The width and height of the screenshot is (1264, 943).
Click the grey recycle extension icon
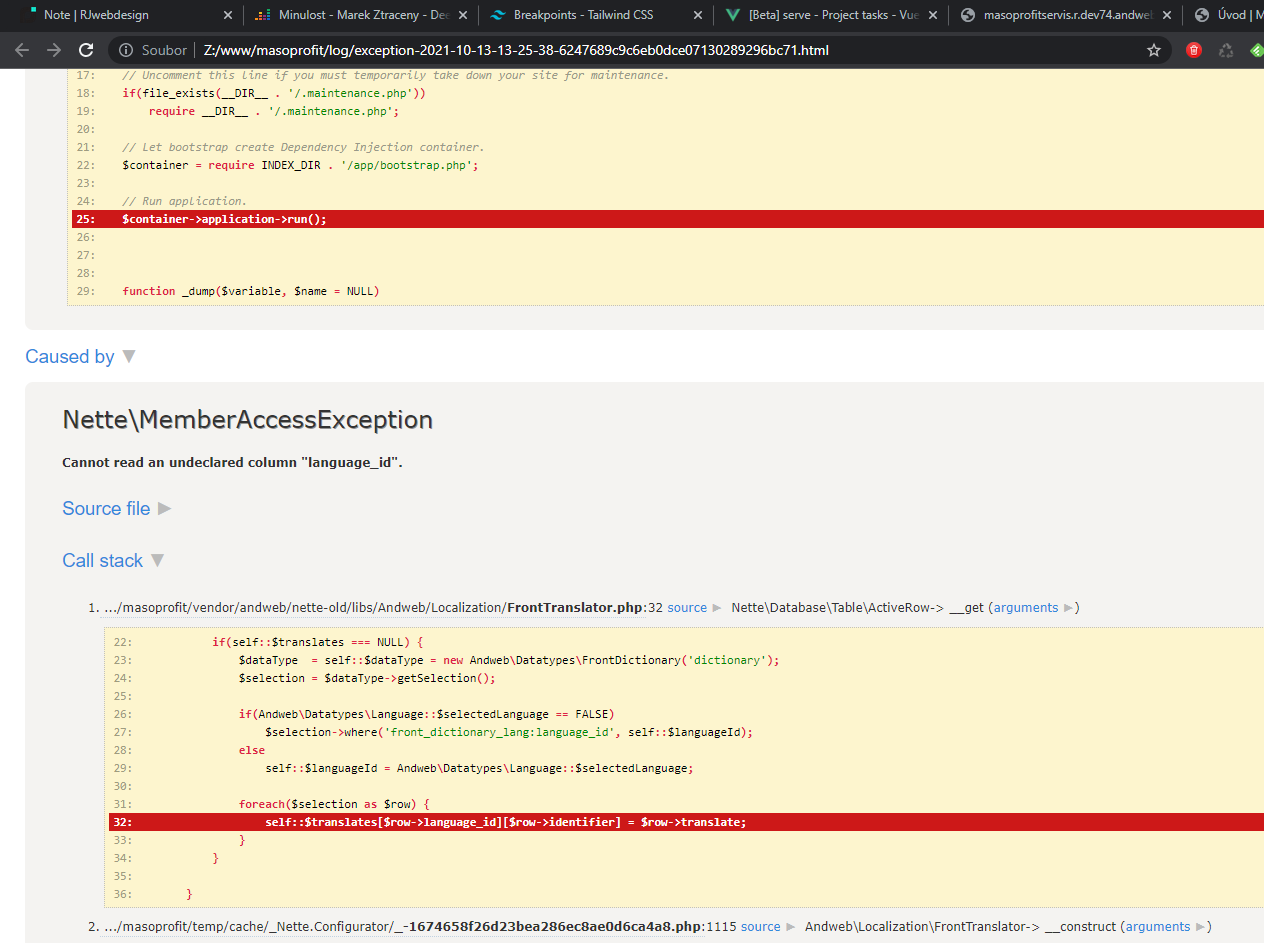click(1226, 50)
